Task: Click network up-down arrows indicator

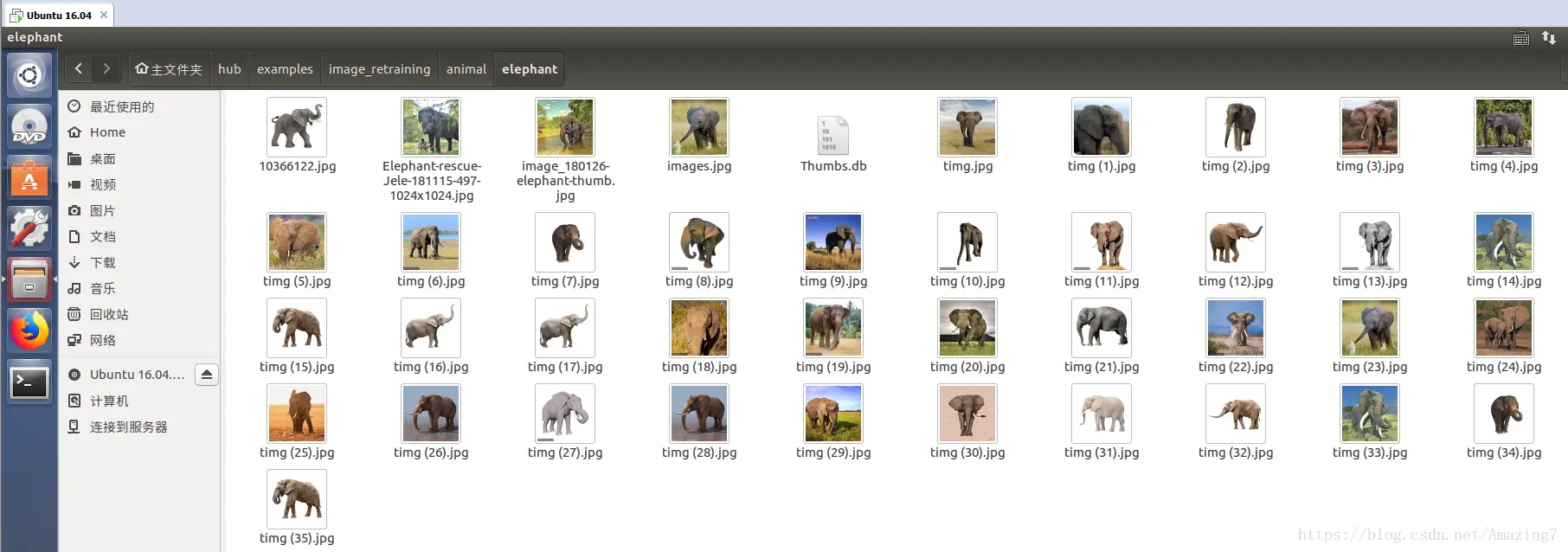Action: [x=1549, y=37]
